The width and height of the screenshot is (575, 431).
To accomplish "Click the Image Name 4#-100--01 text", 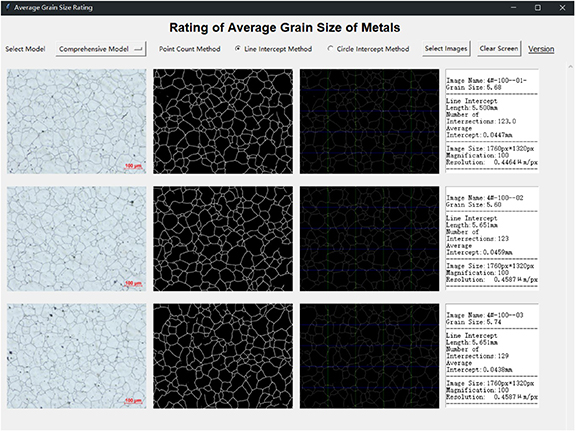I will click(x=486, y=80).
